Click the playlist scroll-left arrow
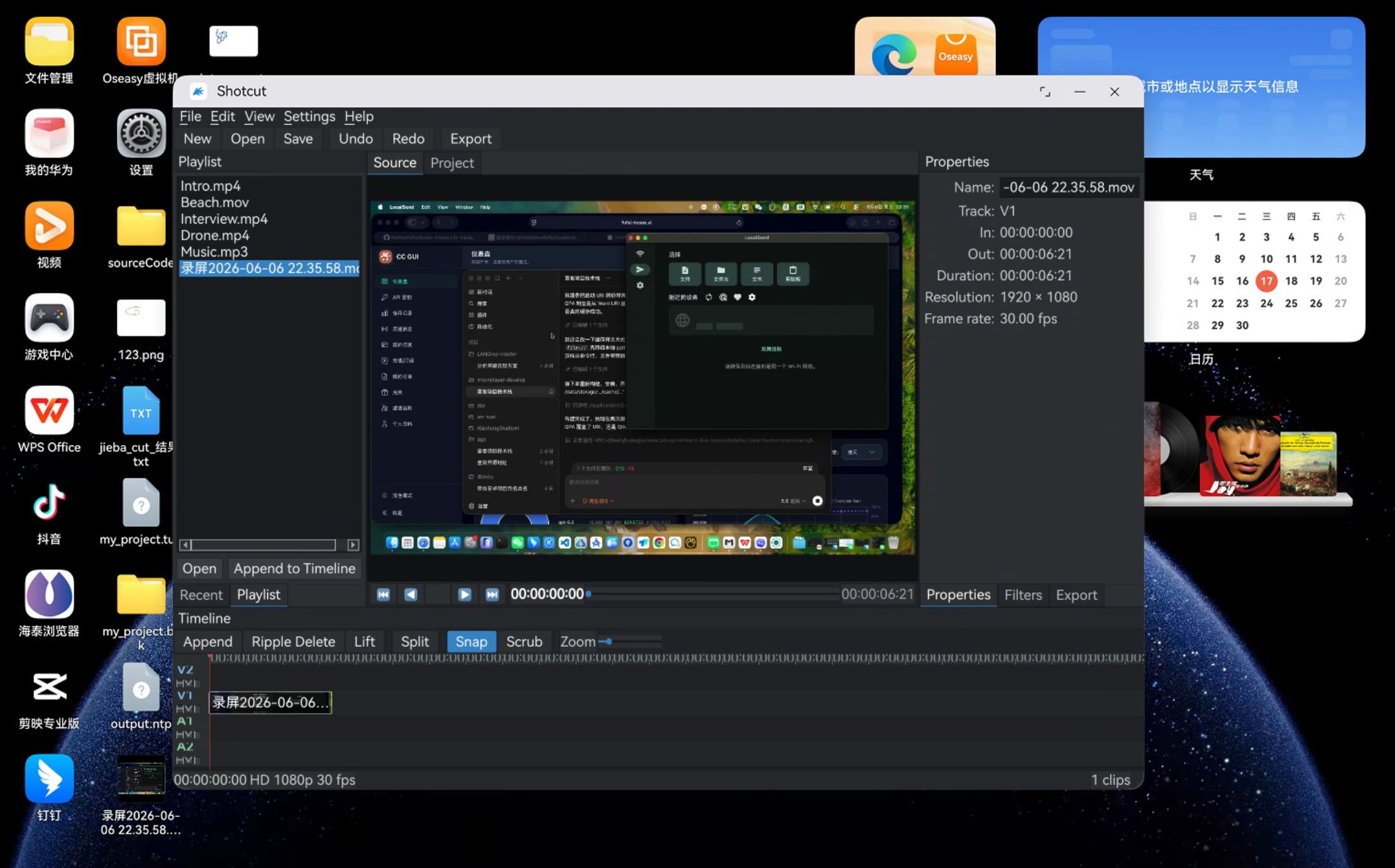The width and height of the screenshot is (1395, 868). pyautogui.click(x=185, y=545)
